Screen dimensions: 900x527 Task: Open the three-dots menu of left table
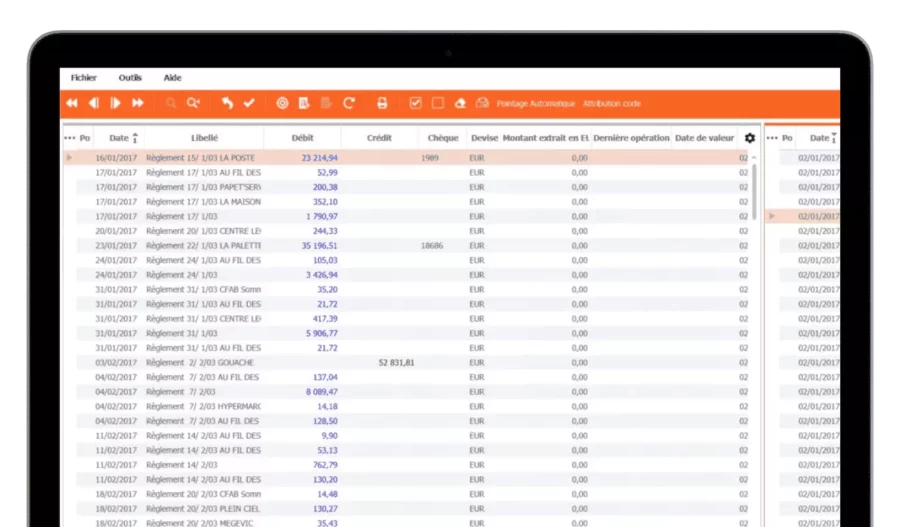tap(69, 138)
